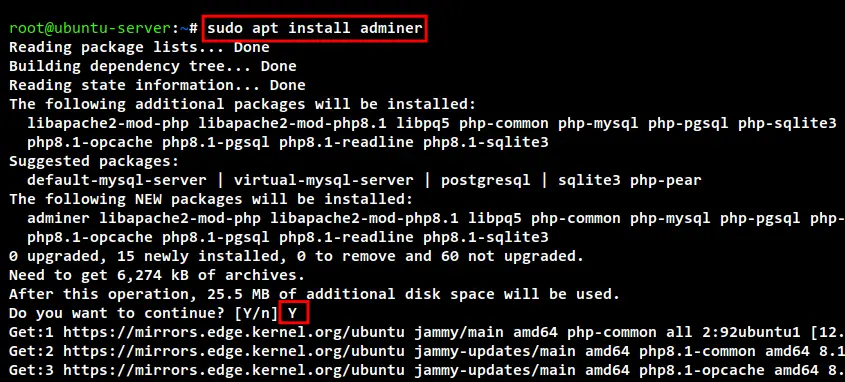
Task: Click the 'Reading package lists... Done' line
Action: point(139,47)
